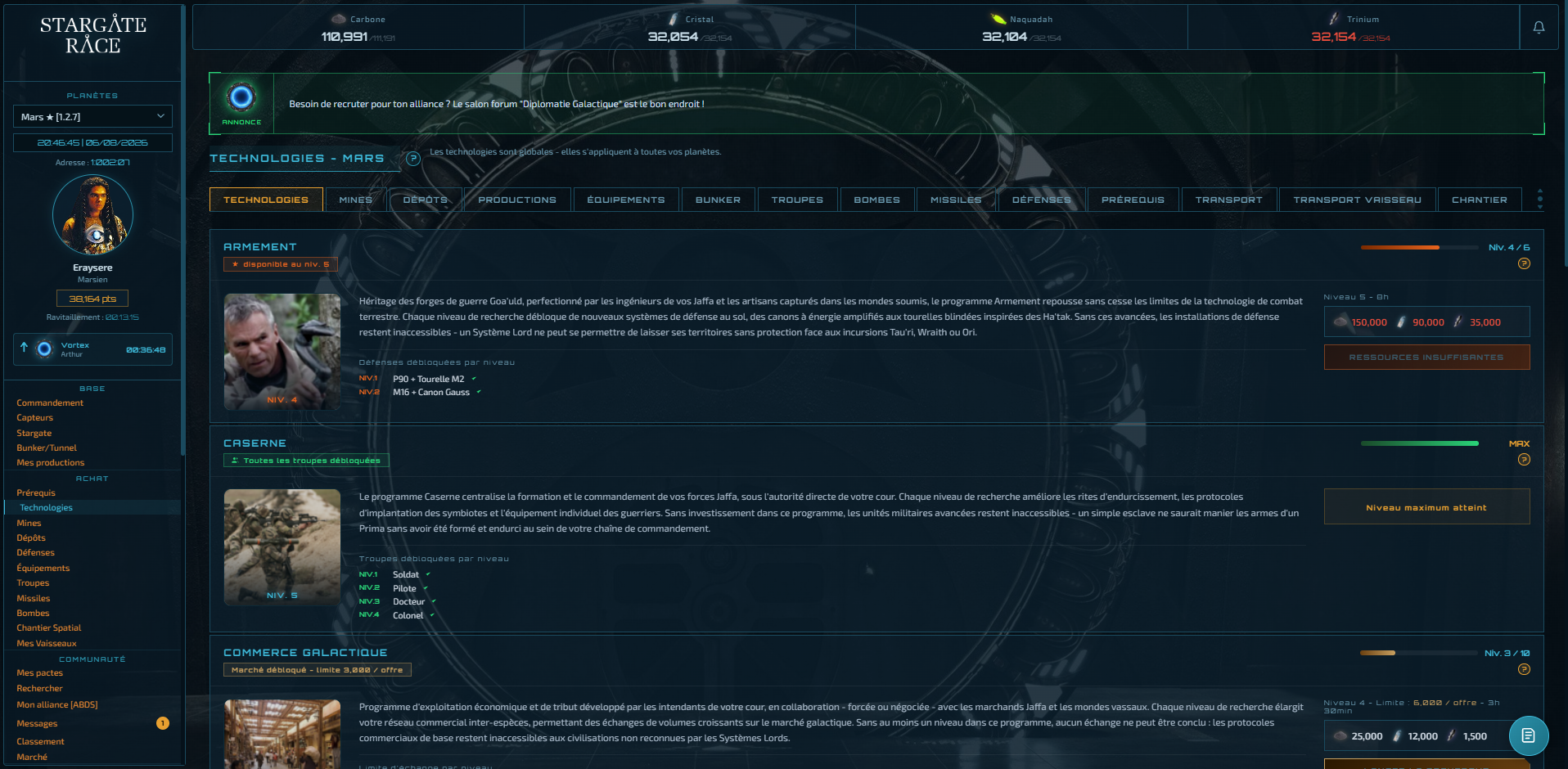Click the 'Colonel' troop entry

[x=408, y=615]
